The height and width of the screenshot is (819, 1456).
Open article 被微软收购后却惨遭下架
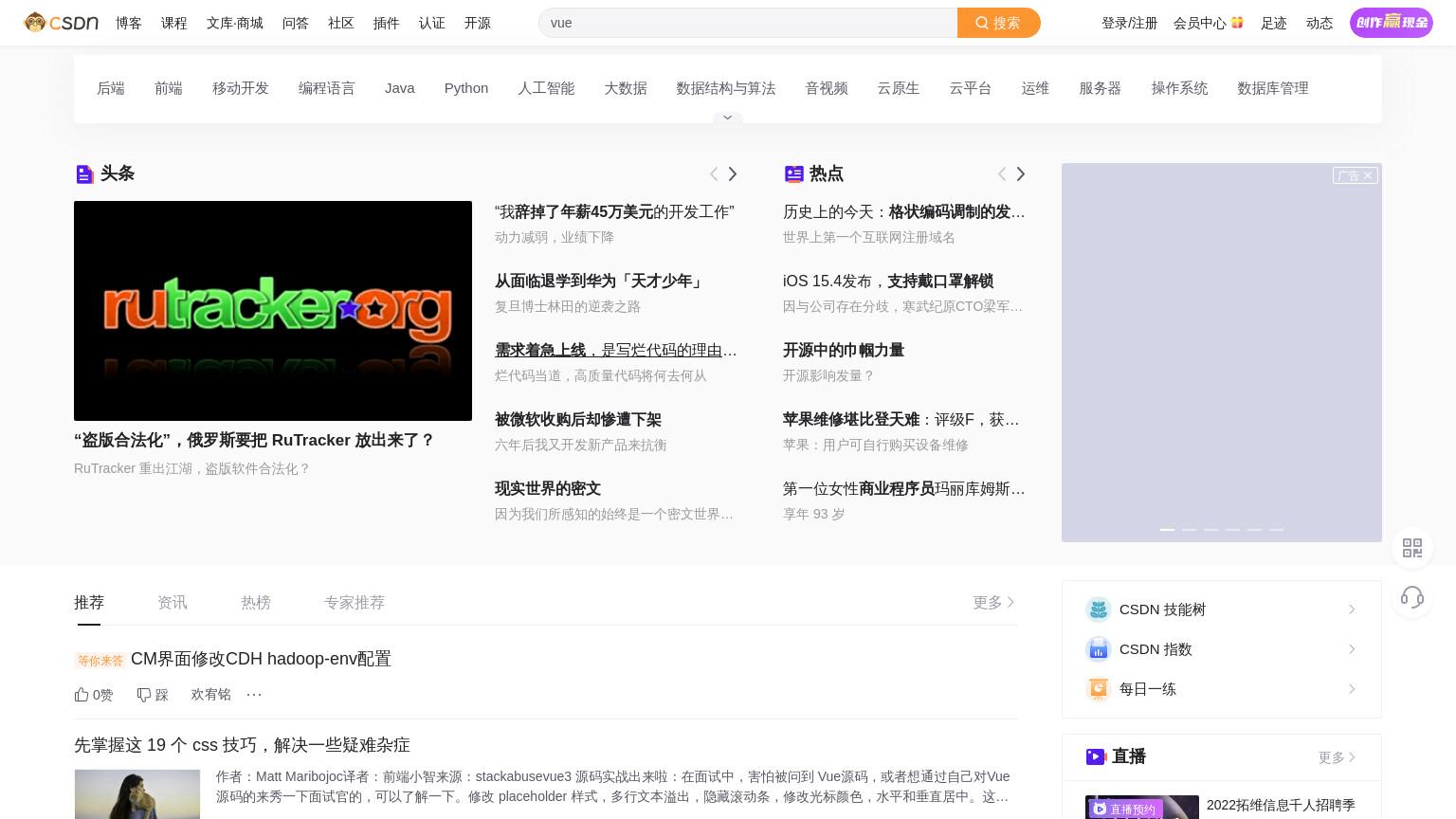click(578, 420)
